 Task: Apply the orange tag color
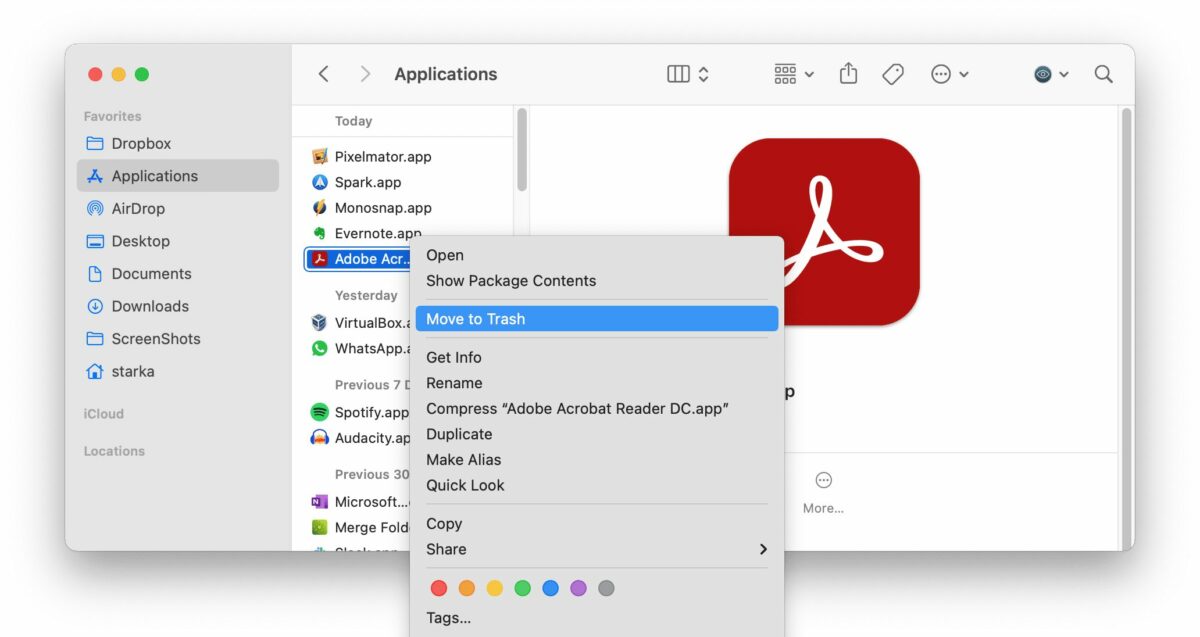click(467, 588)
